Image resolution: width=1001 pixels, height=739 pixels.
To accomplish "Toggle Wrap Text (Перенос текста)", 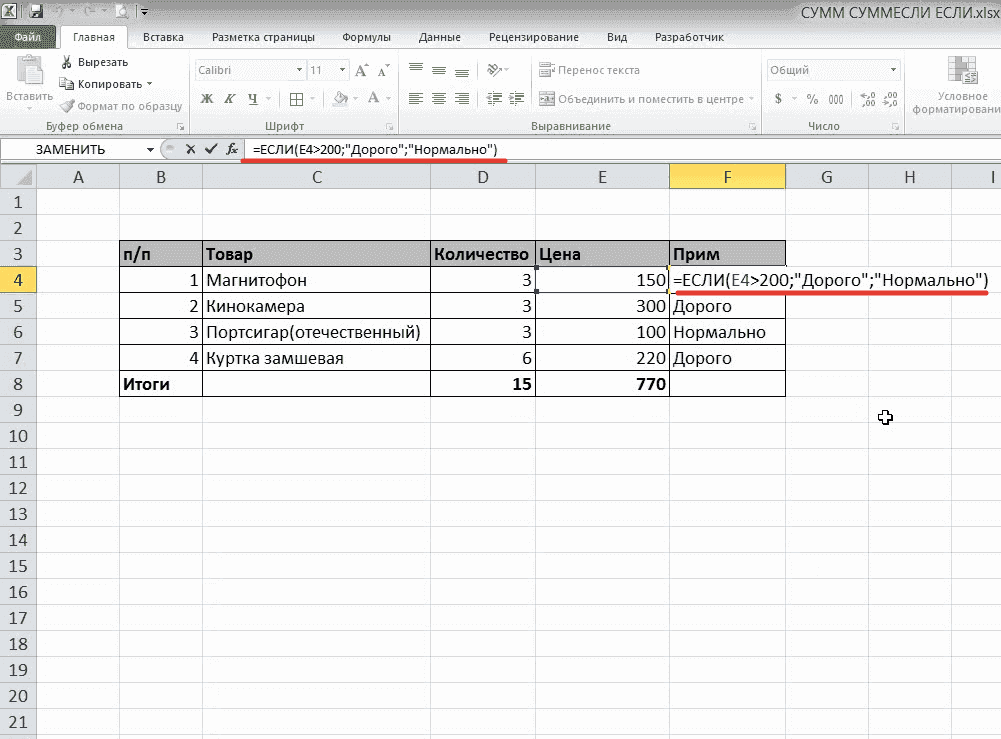I will tap(590, 71).
